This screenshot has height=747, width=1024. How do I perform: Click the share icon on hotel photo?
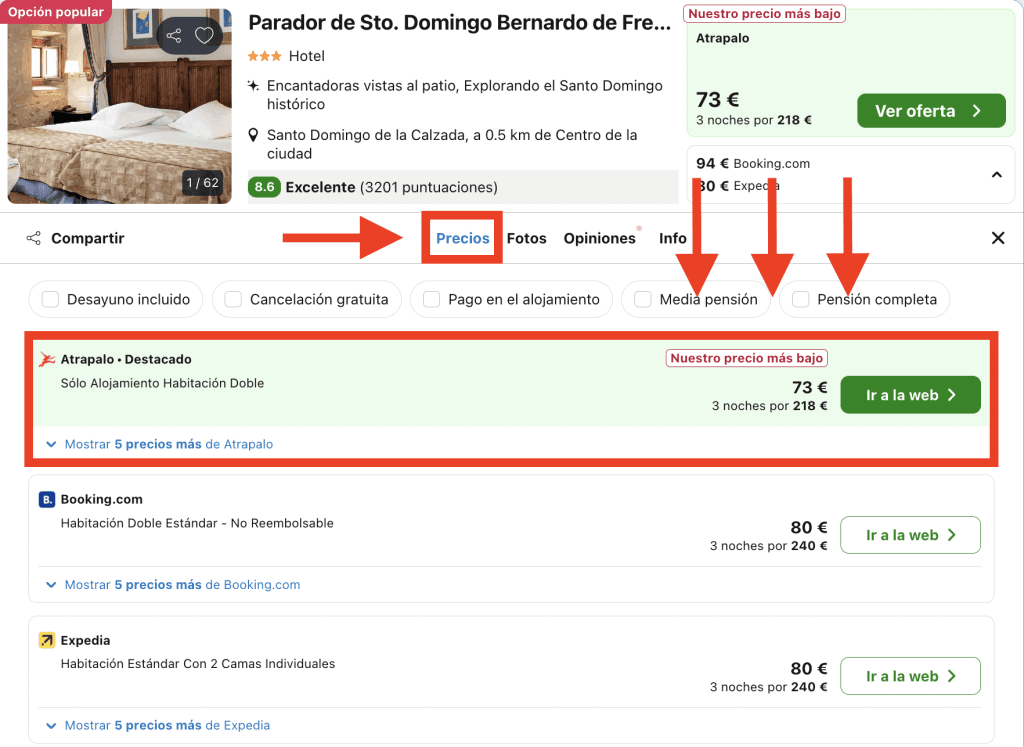[175, 37]
